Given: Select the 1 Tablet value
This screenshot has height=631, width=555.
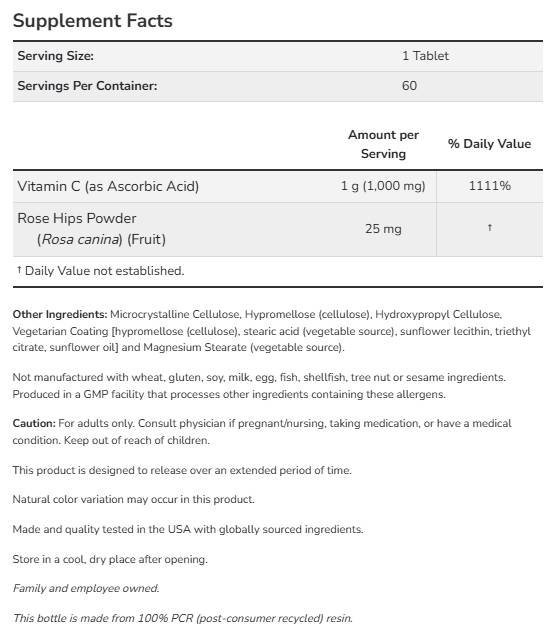Looking at the screenshot, I should tap(425, 56).
